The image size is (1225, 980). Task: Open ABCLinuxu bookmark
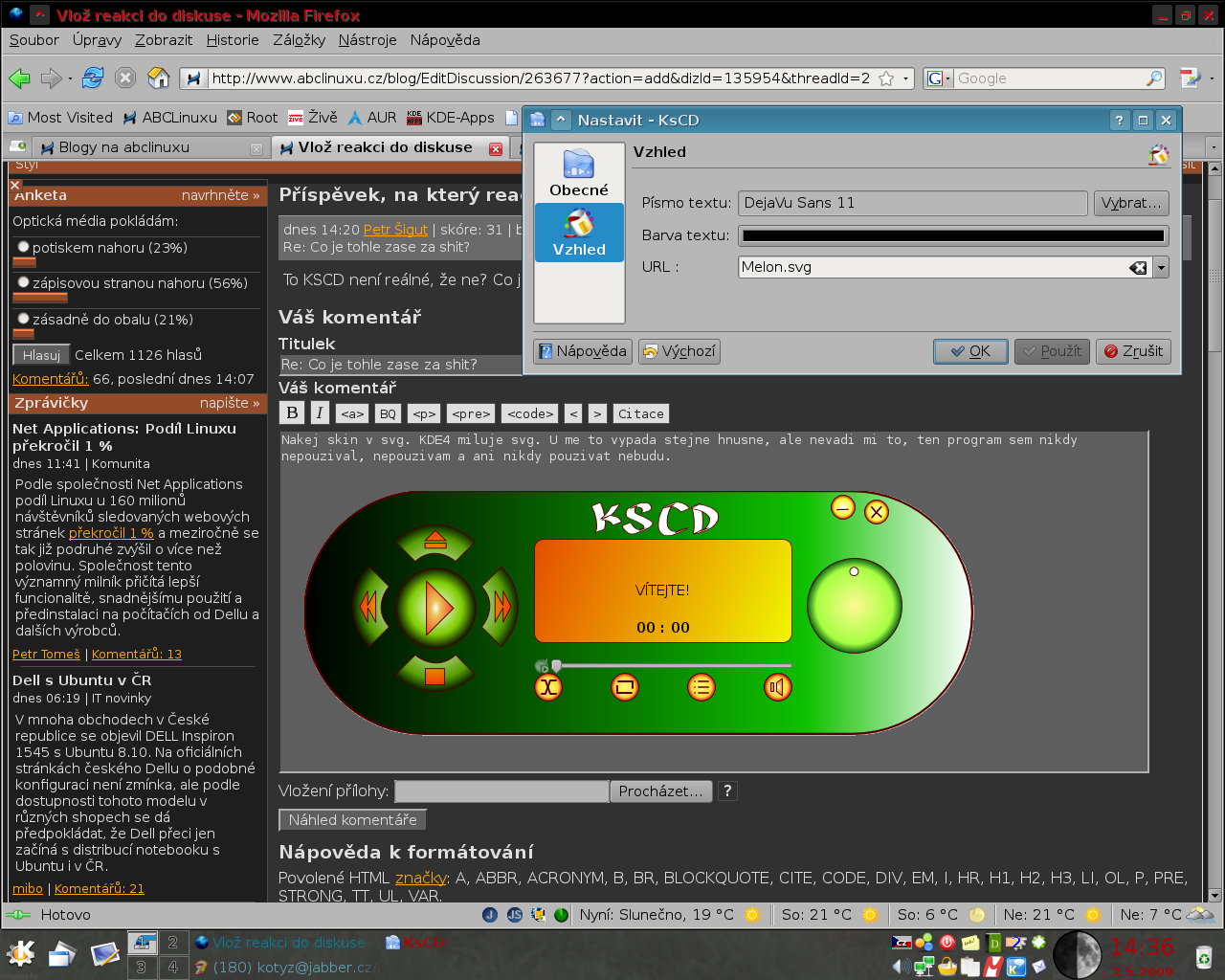click(x=170, y=118)
